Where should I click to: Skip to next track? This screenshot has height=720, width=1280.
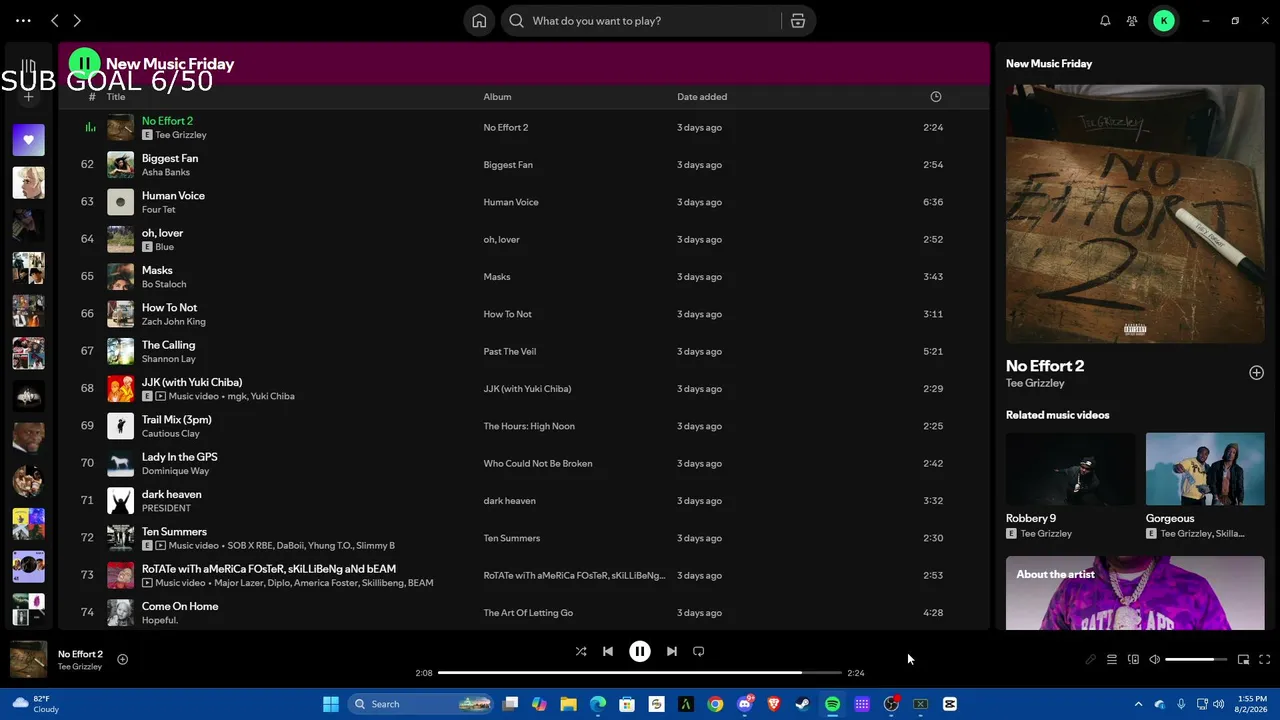(672, 651)
